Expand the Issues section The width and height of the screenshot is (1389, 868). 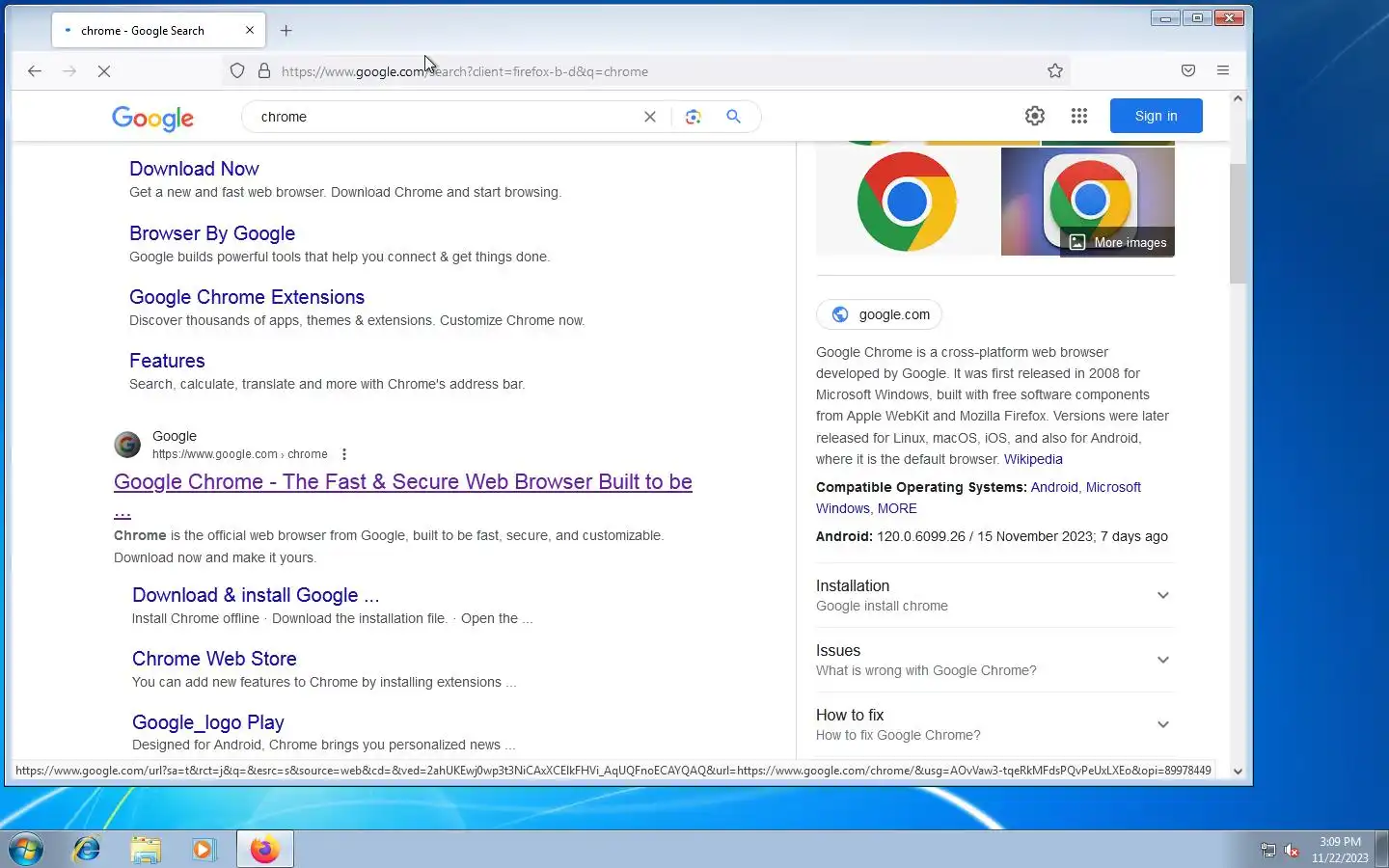tap(994, 660)
